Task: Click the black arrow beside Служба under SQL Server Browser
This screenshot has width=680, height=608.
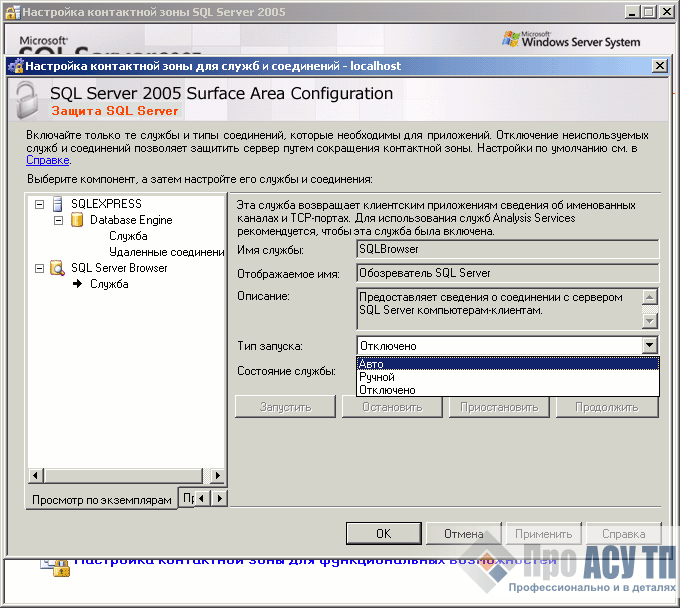Action: click(x=78, y=284)
